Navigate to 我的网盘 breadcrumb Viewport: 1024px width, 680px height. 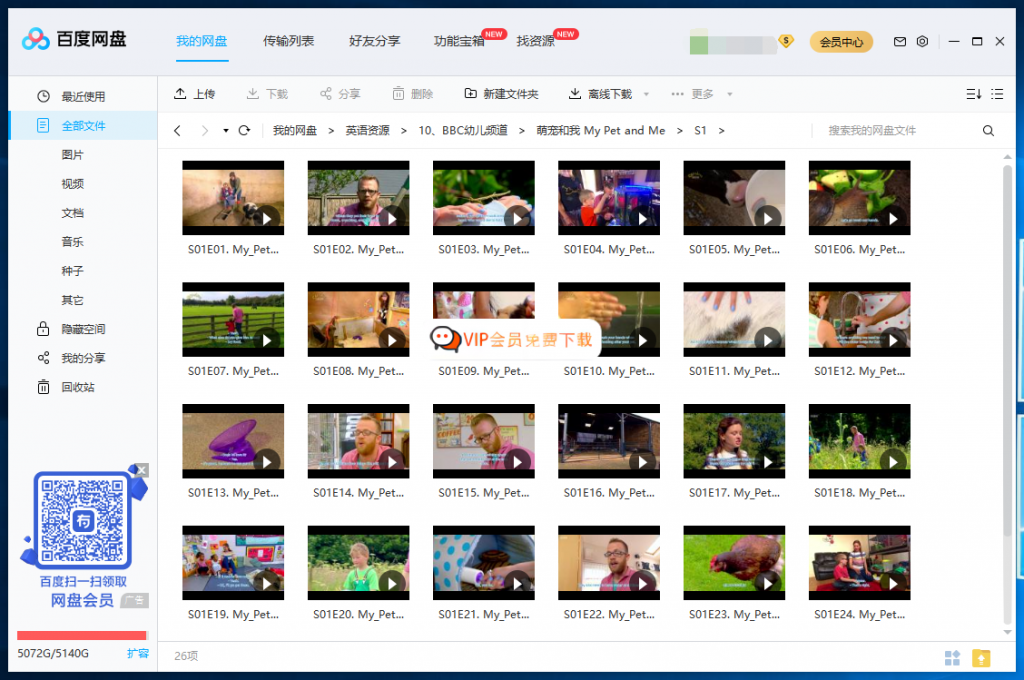[295, 131]
